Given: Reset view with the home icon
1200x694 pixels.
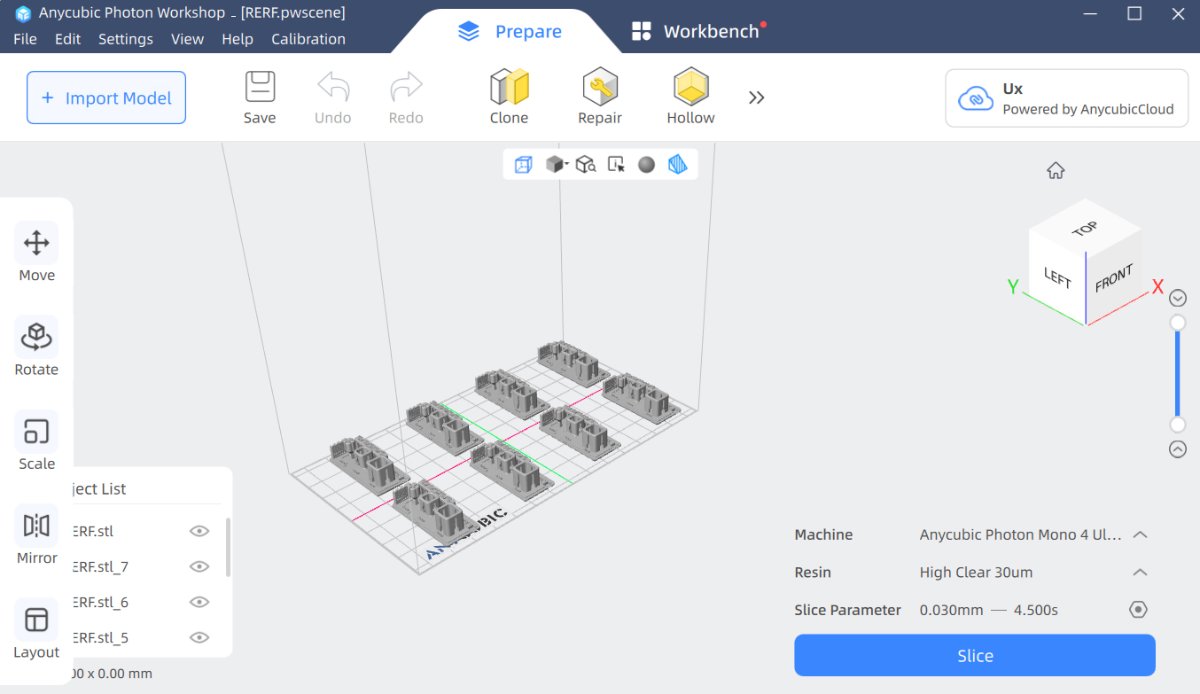Looking at the screenshot, I should (1056, 171).
